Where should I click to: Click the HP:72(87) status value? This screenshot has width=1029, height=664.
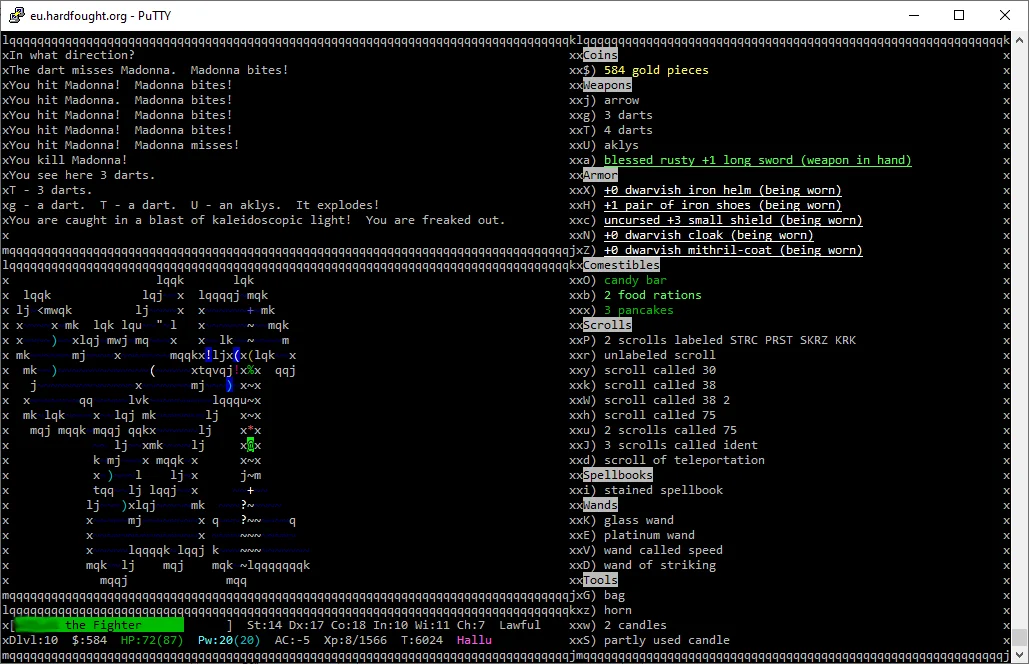(152, 640)
